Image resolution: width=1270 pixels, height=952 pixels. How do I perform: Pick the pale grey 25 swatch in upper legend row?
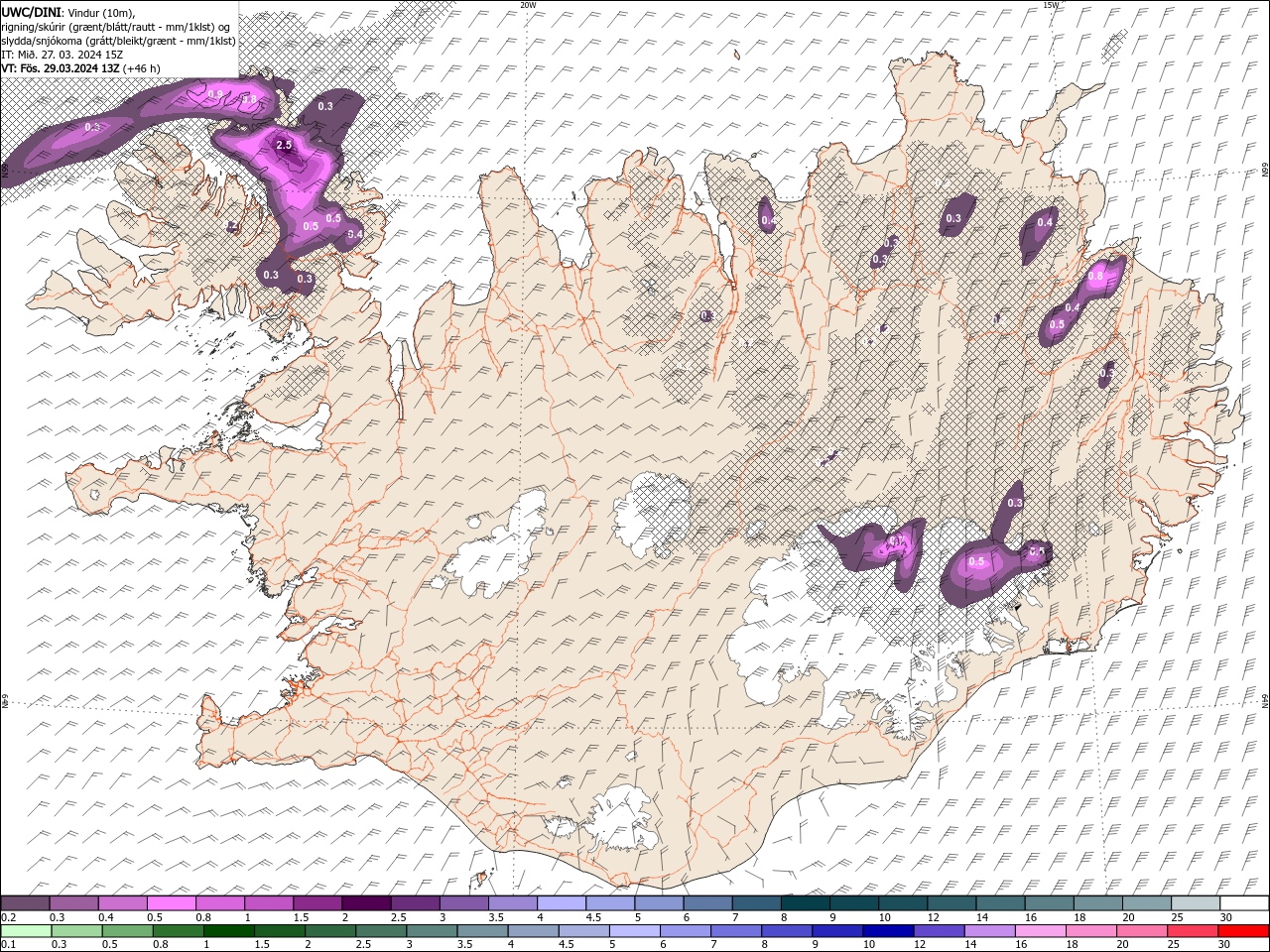tap(1195, 902)
